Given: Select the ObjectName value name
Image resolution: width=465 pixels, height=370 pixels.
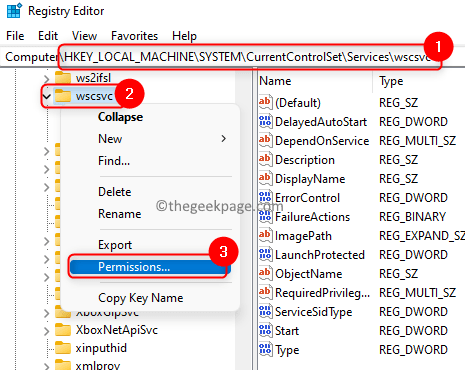Looking at the screenshot, I should (309, 274).
